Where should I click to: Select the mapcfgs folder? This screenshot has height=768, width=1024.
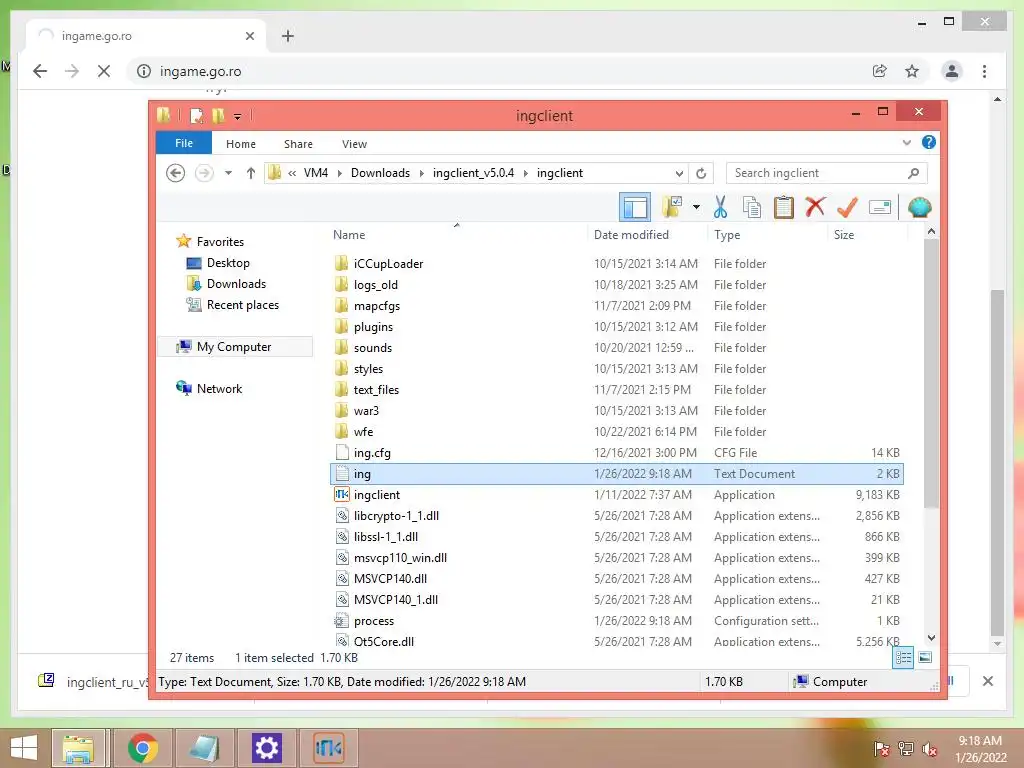[x=616, y=306]
